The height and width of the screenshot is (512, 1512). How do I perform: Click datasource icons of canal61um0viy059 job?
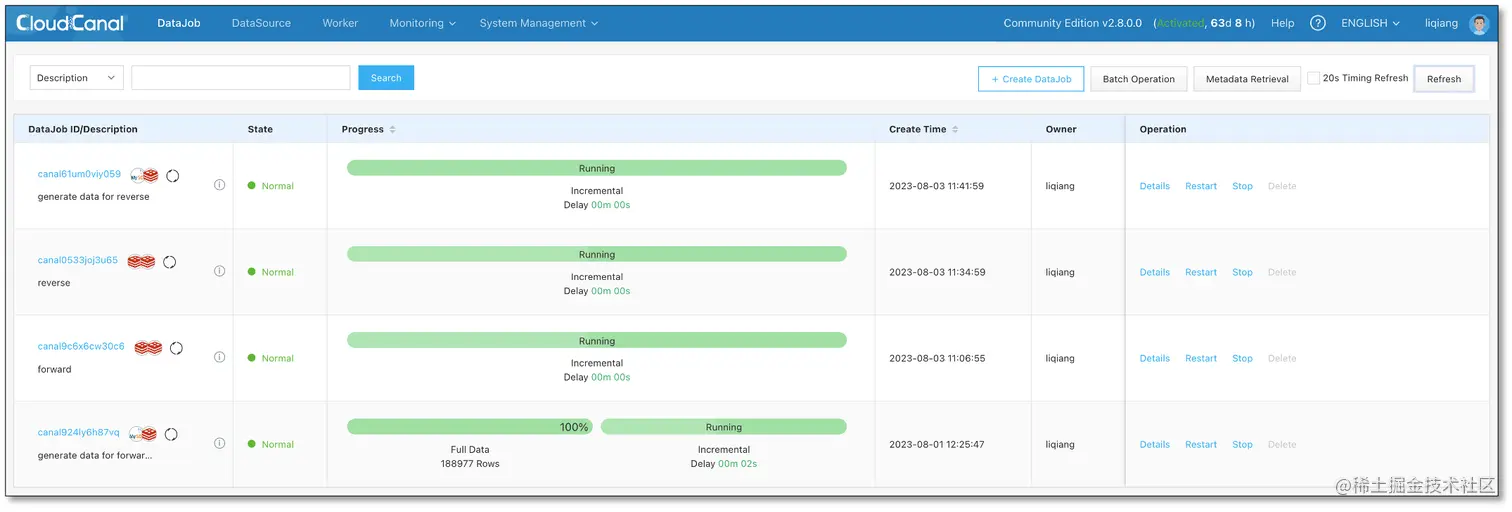coord(144,176)
